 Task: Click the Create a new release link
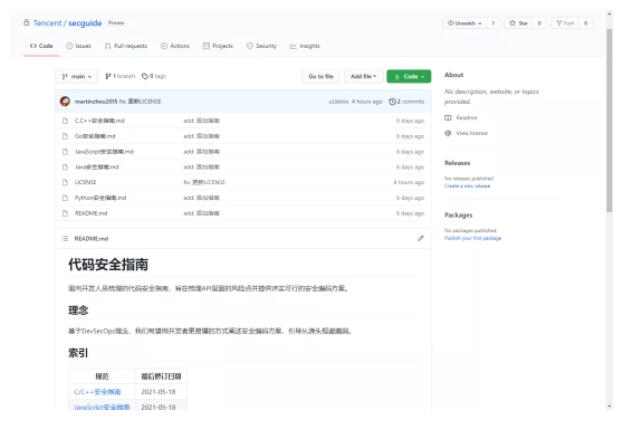(x=467, y=185)
